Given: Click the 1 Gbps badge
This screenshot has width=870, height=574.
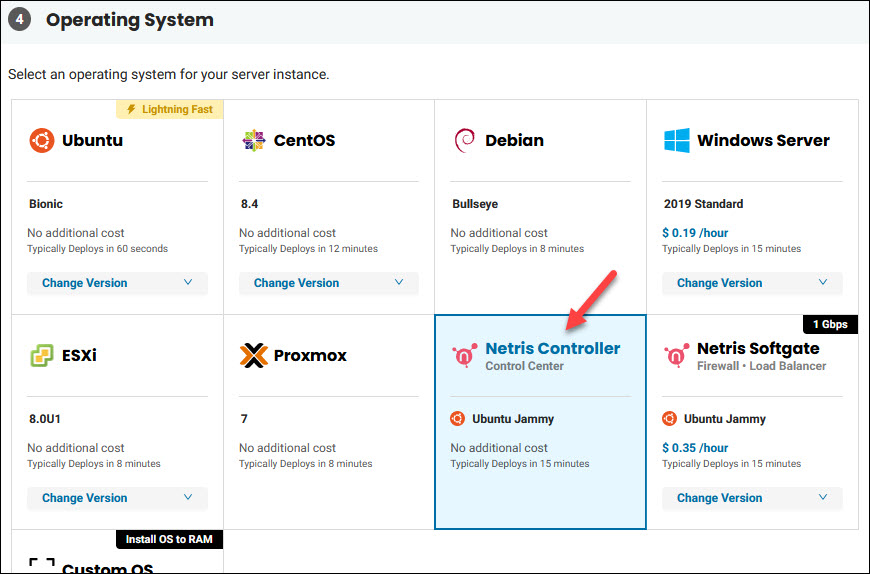Looking at the screenshot, I should coord(830,324).
